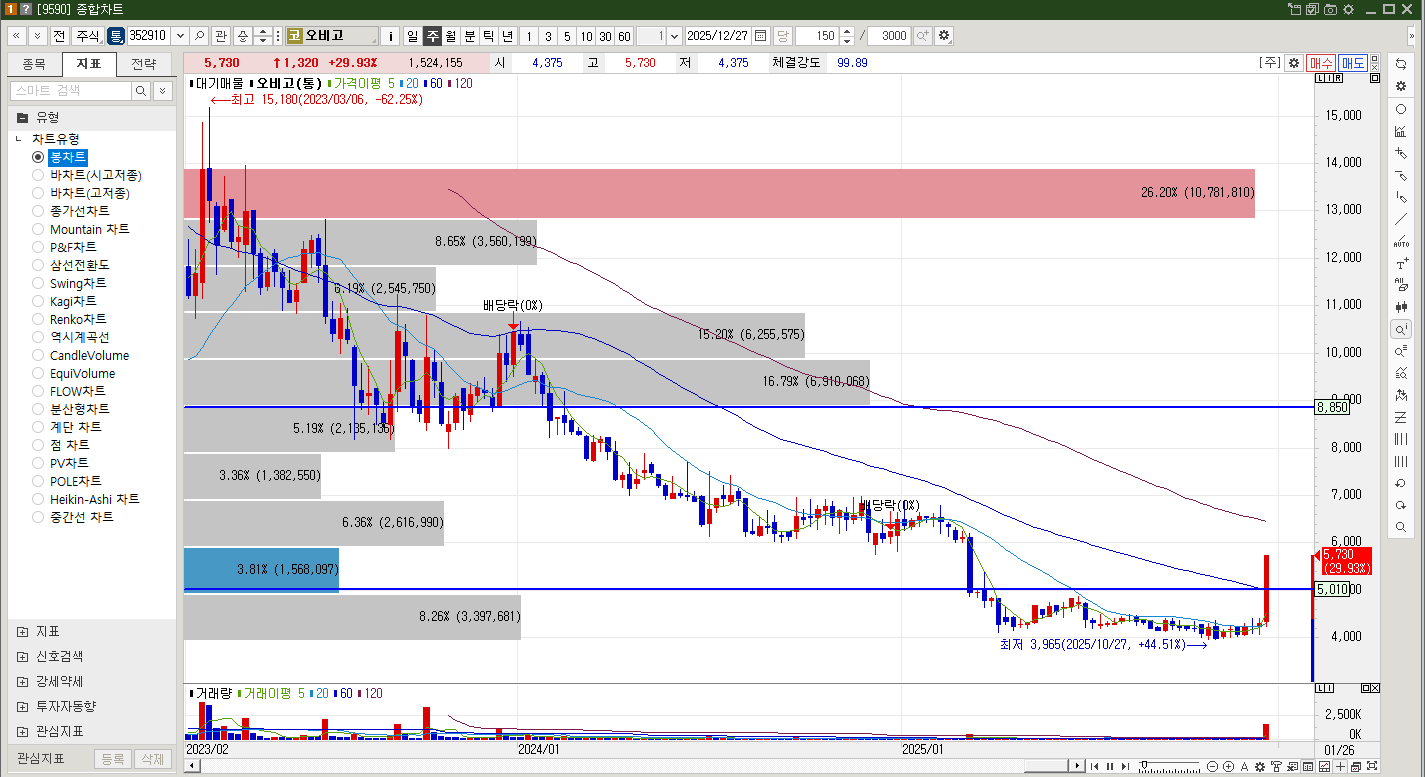
Task: Switch to the 종목 tab
Action: [x=34, y=64]
